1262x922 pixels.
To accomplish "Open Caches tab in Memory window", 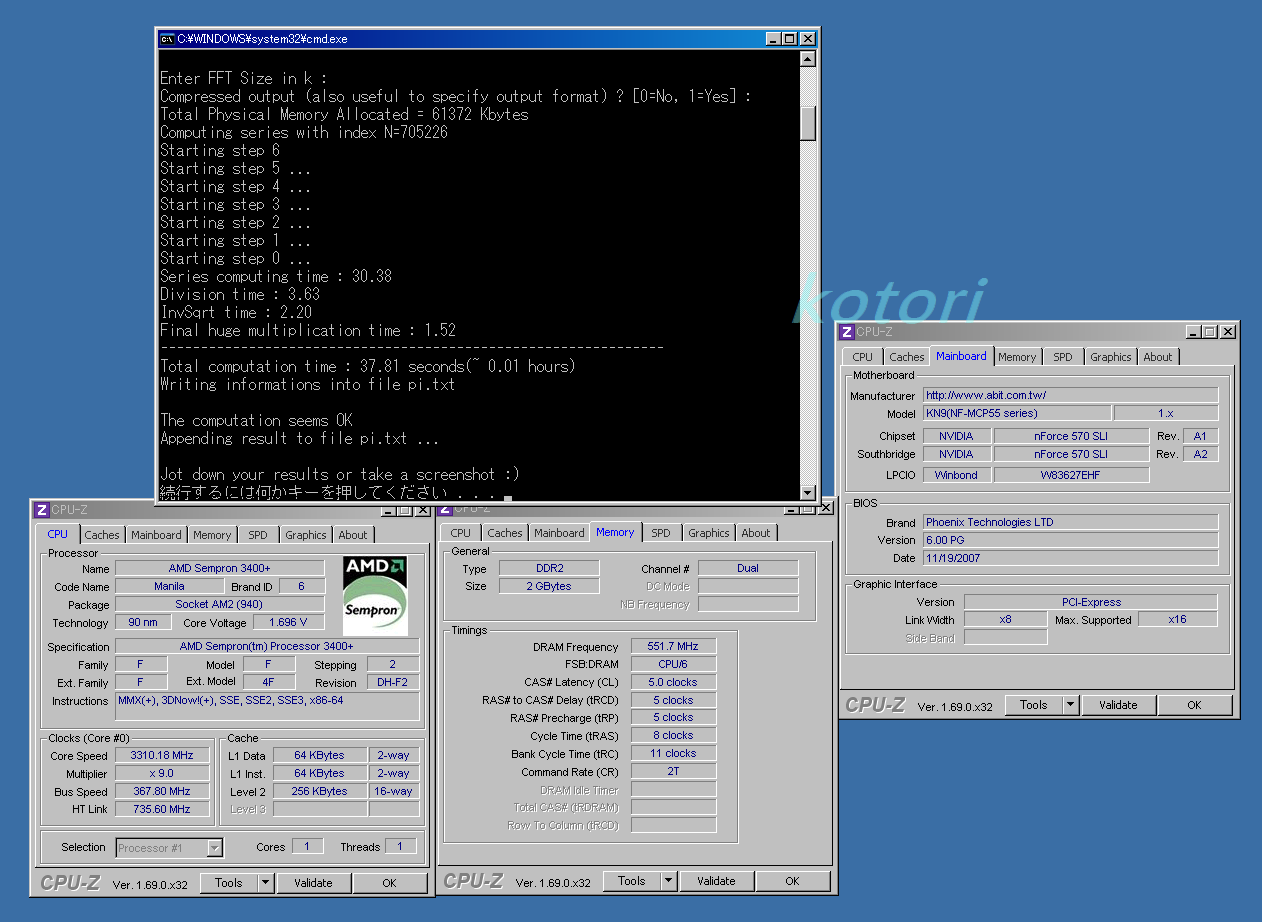I will click(x=505, y=533).
